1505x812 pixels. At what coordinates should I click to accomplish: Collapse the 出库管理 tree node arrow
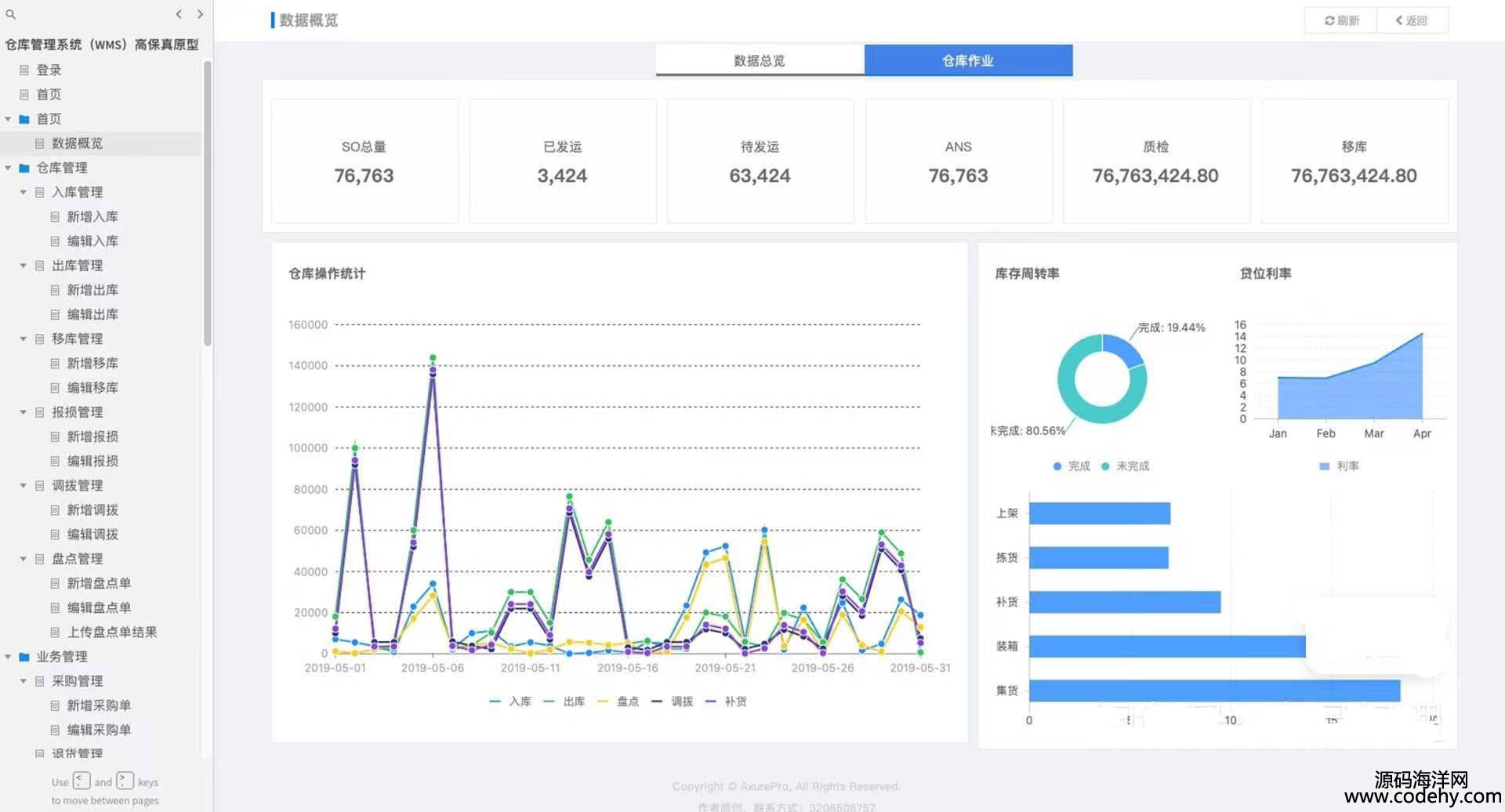click(x=23, y=266)
